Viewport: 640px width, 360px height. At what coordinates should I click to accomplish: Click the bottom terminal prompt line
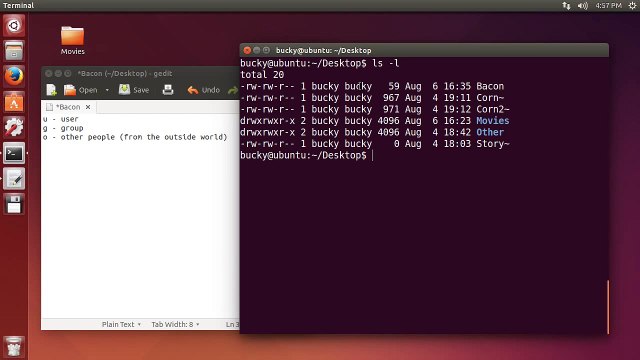306,155
